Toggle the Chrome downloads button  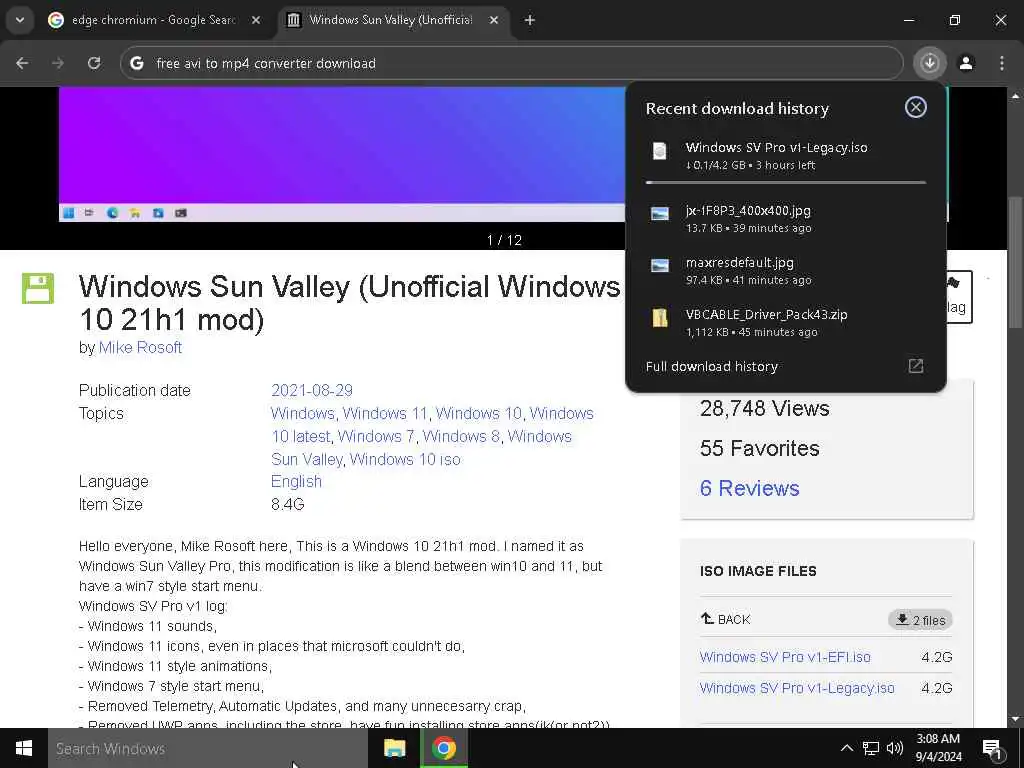[x=929, y=63]
